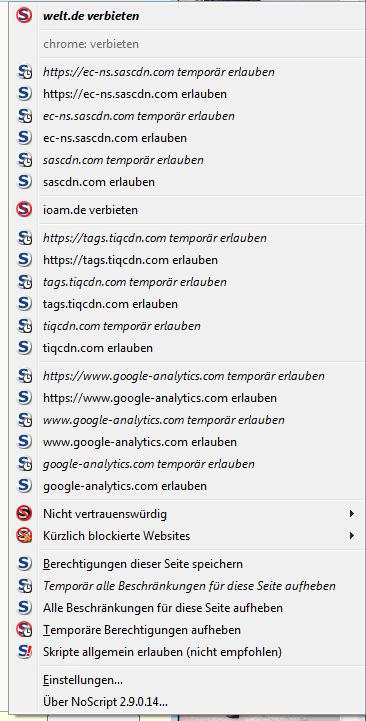Screen dimensions: 366x721
Task: Click the red NoScript icon beside welt.de verbieten
Action: [x=24, y=16]
